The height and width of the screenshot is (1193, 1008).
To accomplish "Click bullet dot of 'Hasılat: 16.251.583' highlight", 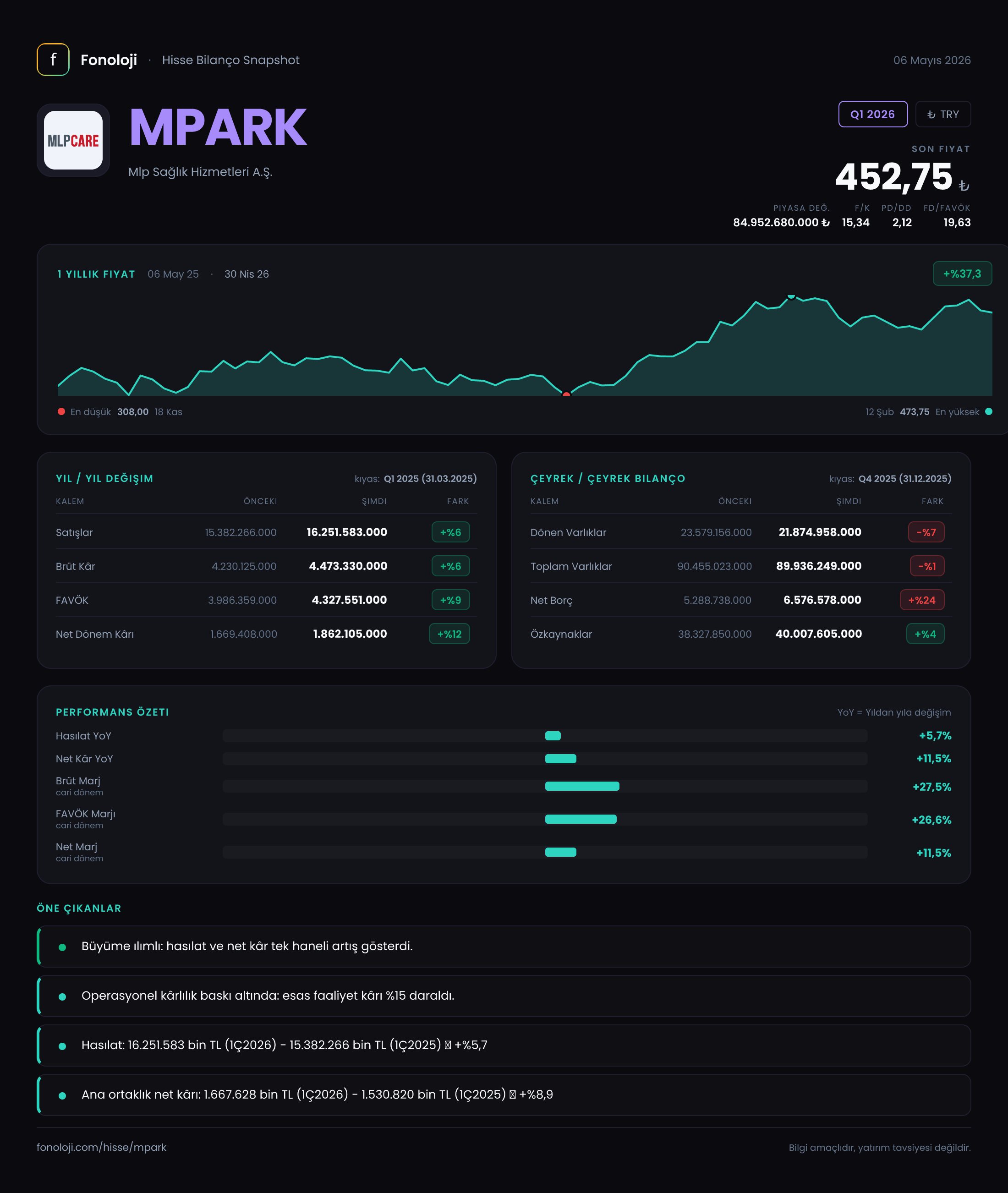I will click(62, 1045).
